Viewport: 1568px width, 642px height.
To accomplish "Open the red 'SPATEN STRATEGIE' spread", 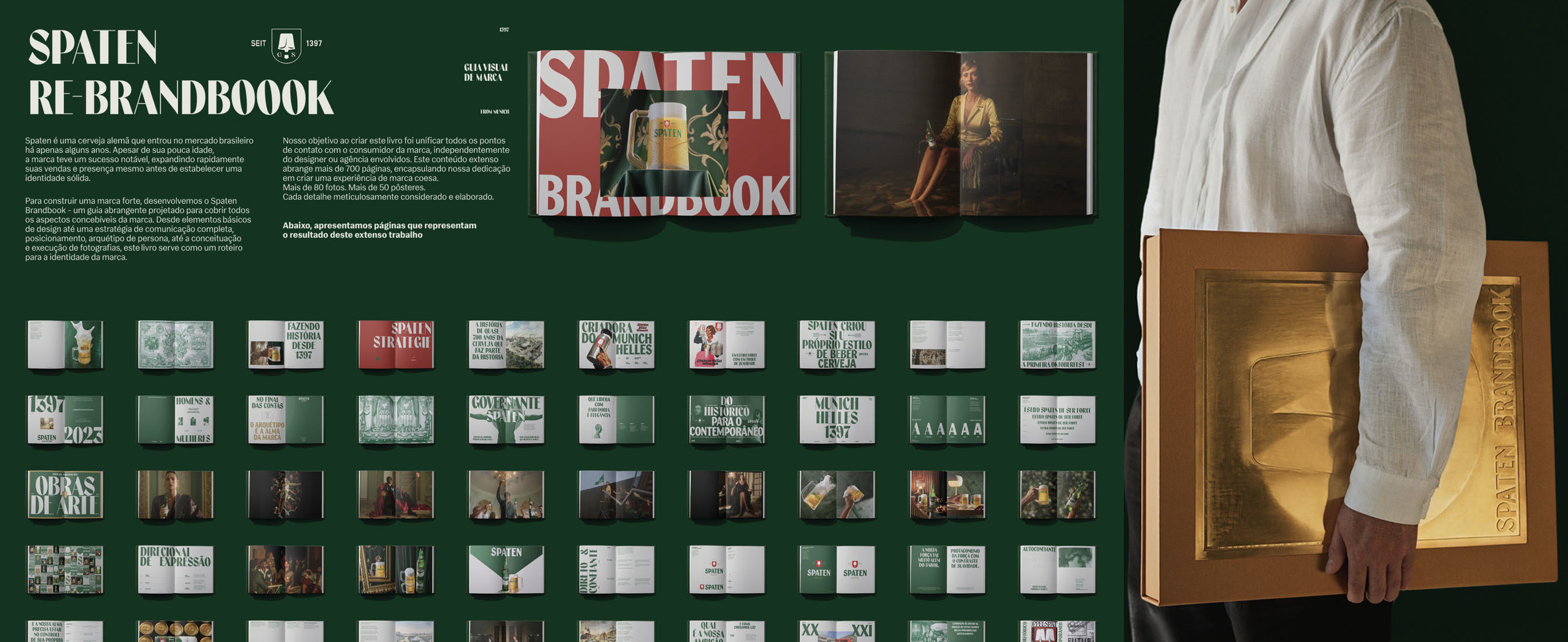I will coord(396,345).
